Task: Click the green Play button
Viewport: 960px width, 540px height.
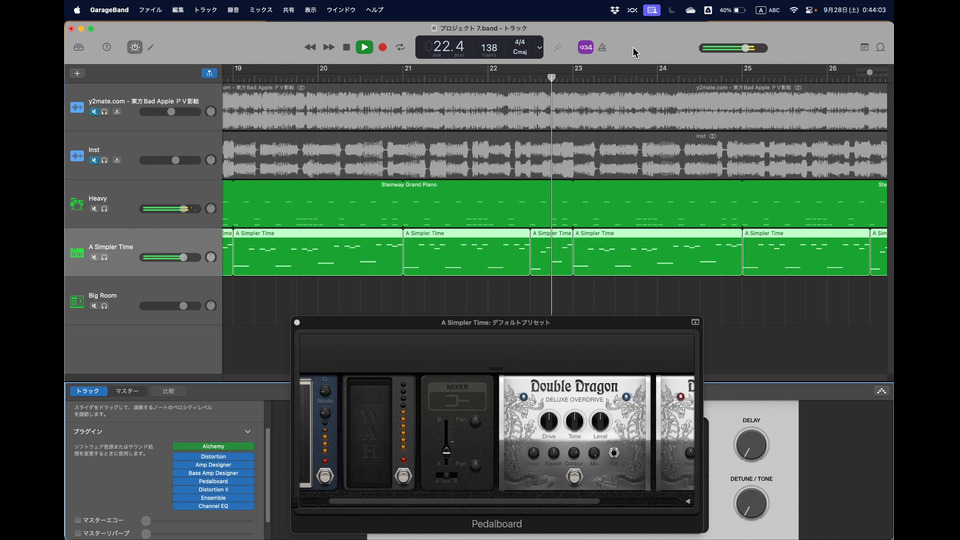Action: click(x=364, y=47)
